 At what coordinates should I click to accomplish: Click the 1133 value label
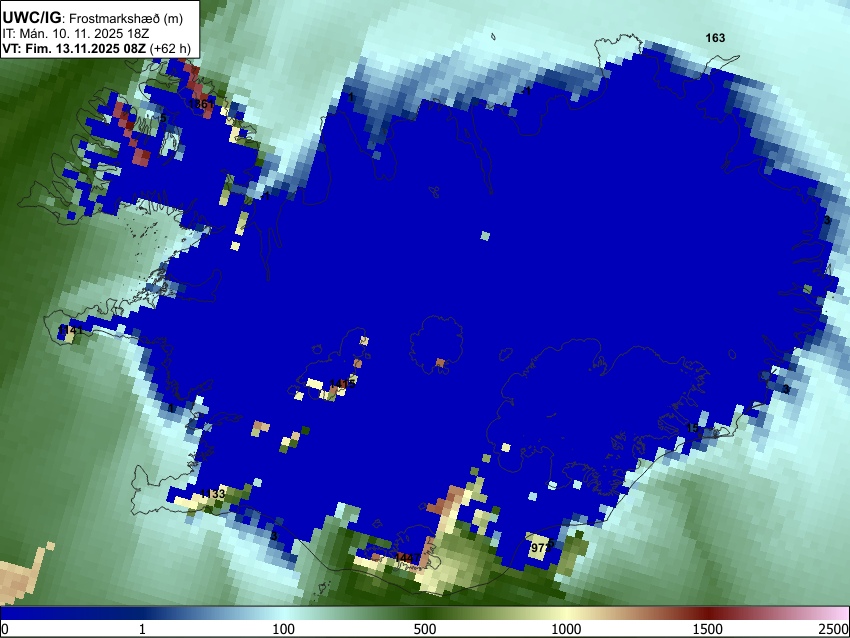212,494
